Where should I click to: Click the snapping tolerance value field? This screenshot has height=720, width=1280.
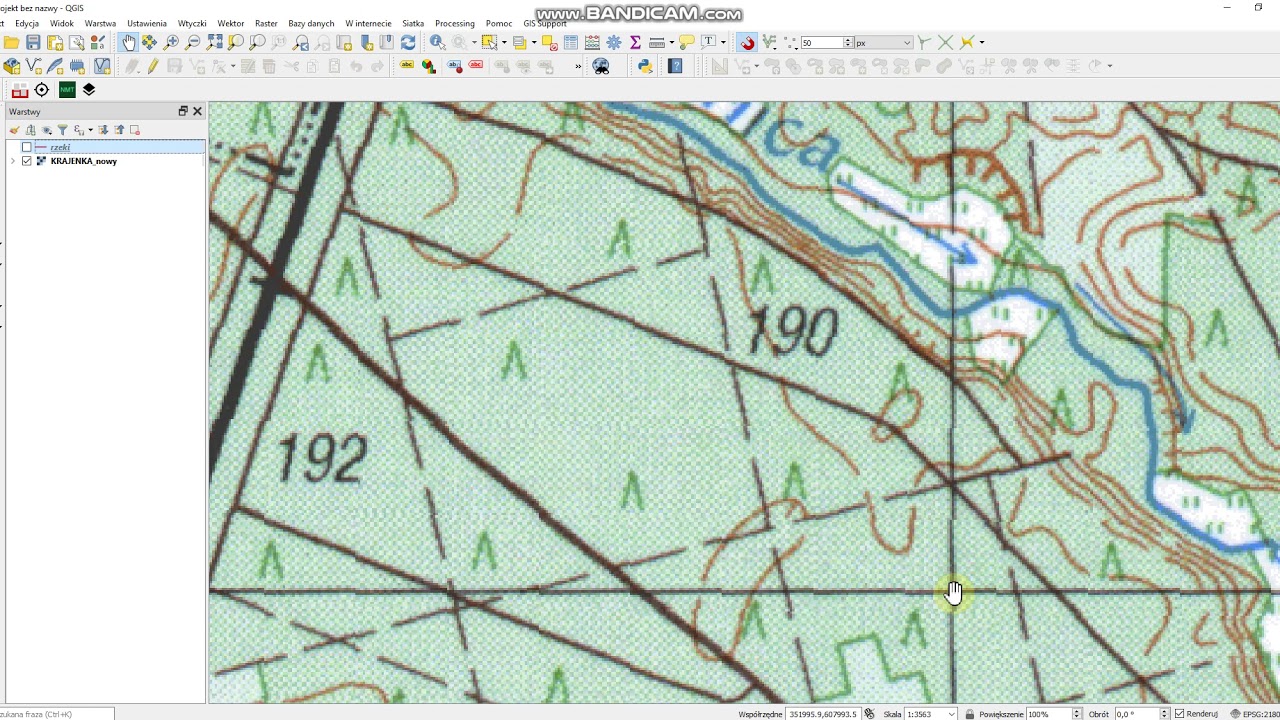pos(821,42)
